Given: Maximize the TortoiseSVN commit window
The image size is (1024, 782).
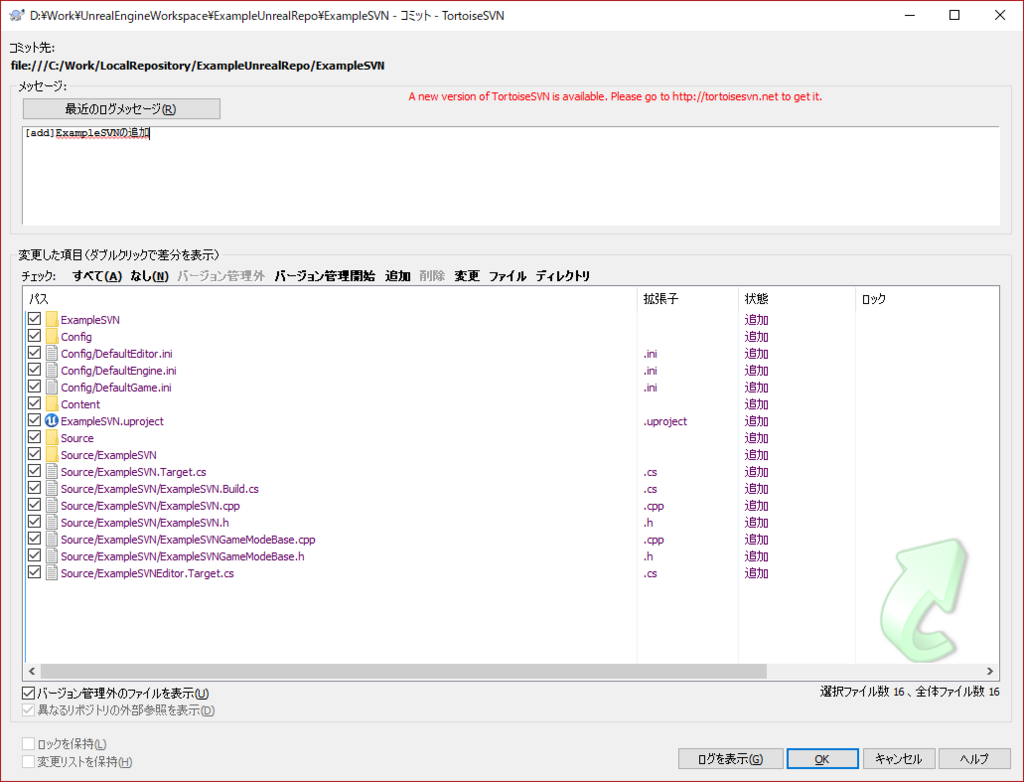Looking at the screenshot, I should click(x=954, y=15).
